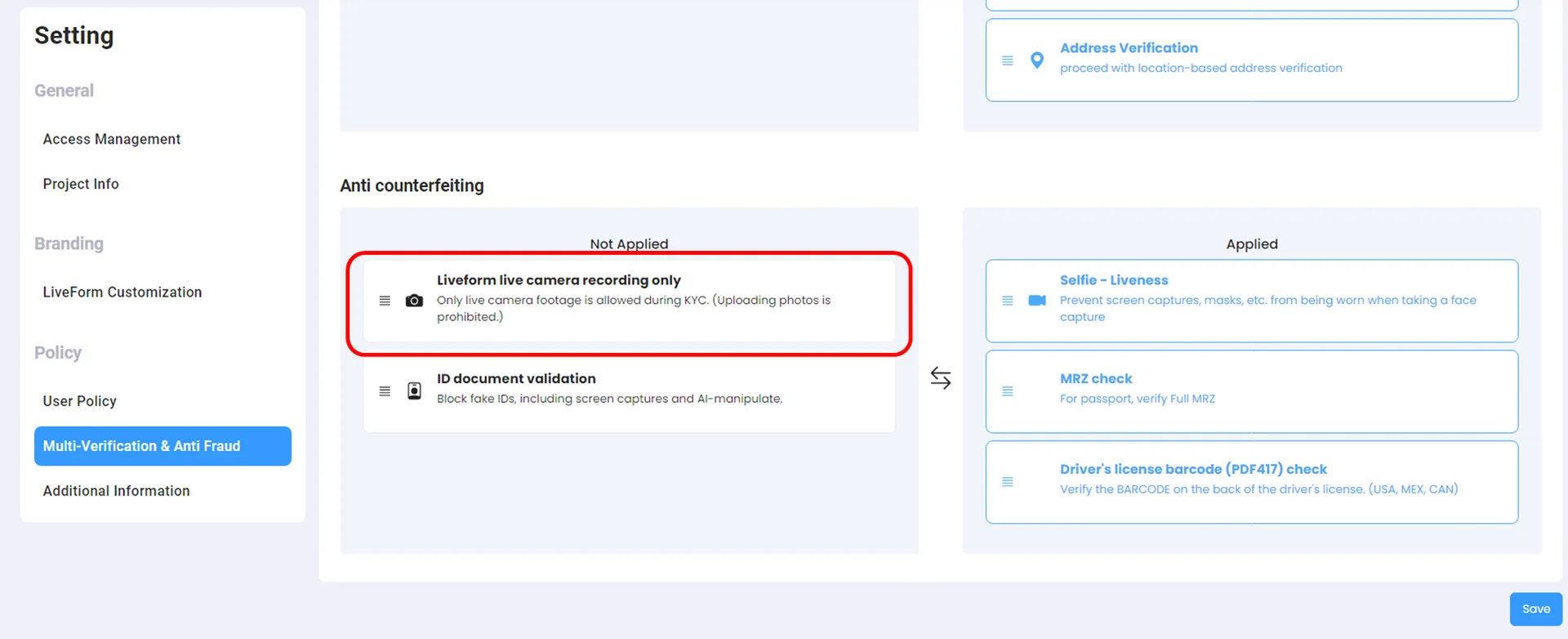Click the General section label
Screen dimensions: 1568x639
click(x=64, y=91)
